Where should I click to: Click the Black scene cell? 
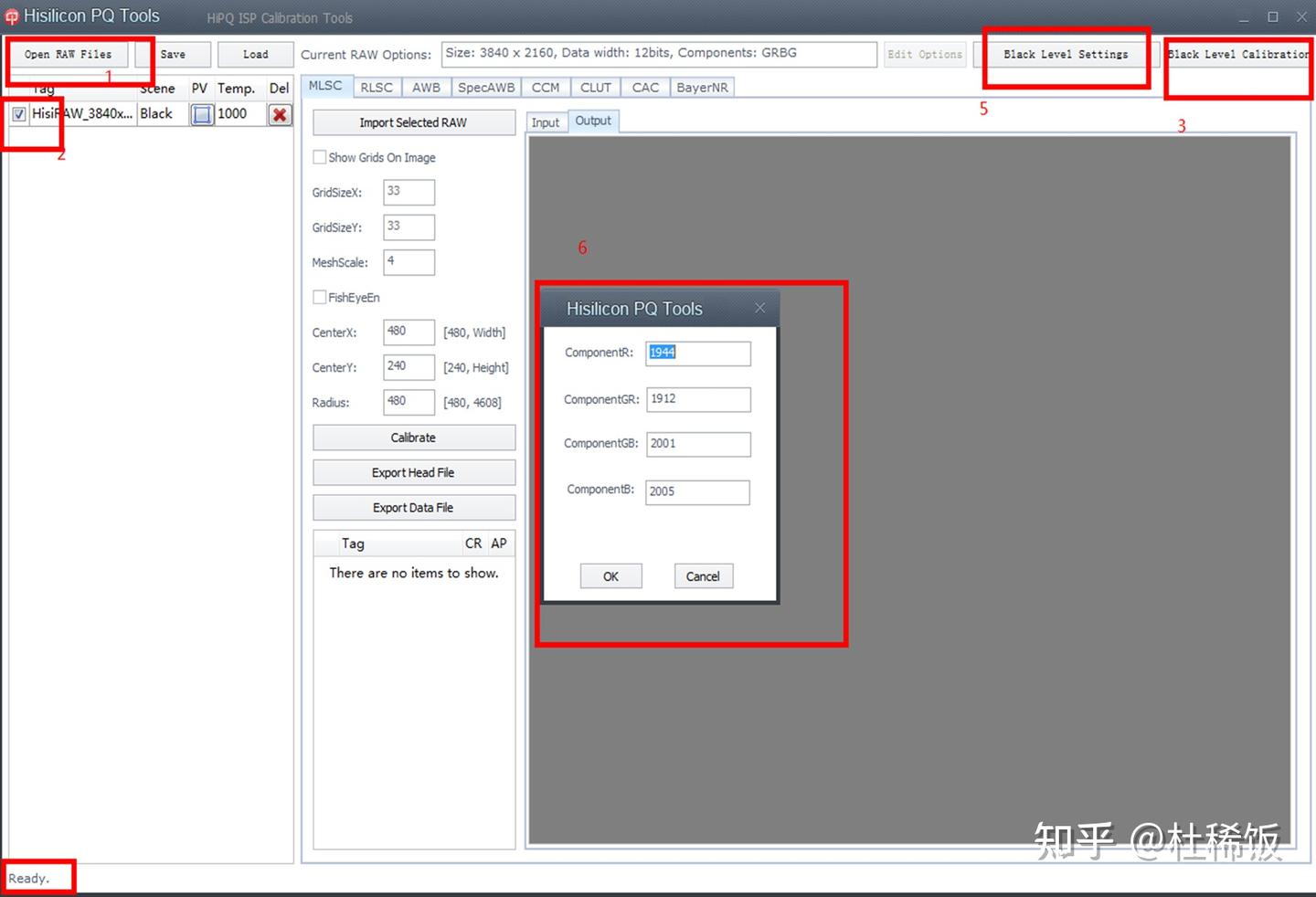click(x=163, y=114)
